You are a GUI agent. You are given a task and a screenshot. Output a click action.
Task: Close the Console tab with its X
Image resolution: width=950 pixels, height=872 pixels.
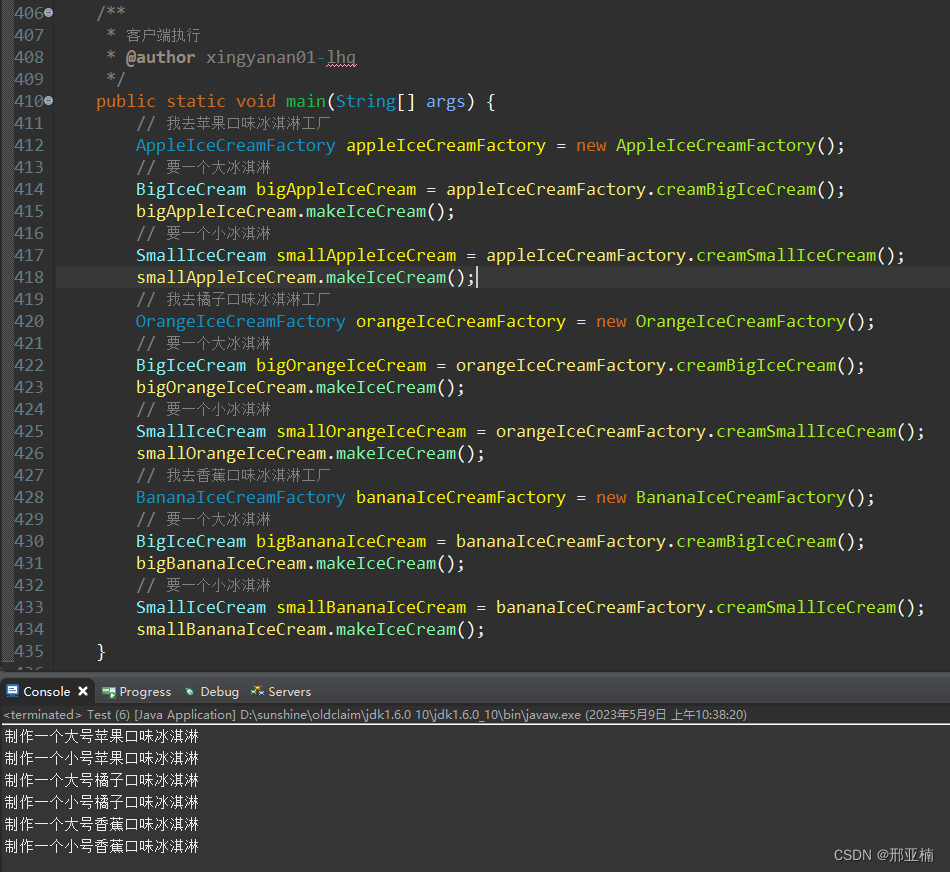[x=83, y=691]
